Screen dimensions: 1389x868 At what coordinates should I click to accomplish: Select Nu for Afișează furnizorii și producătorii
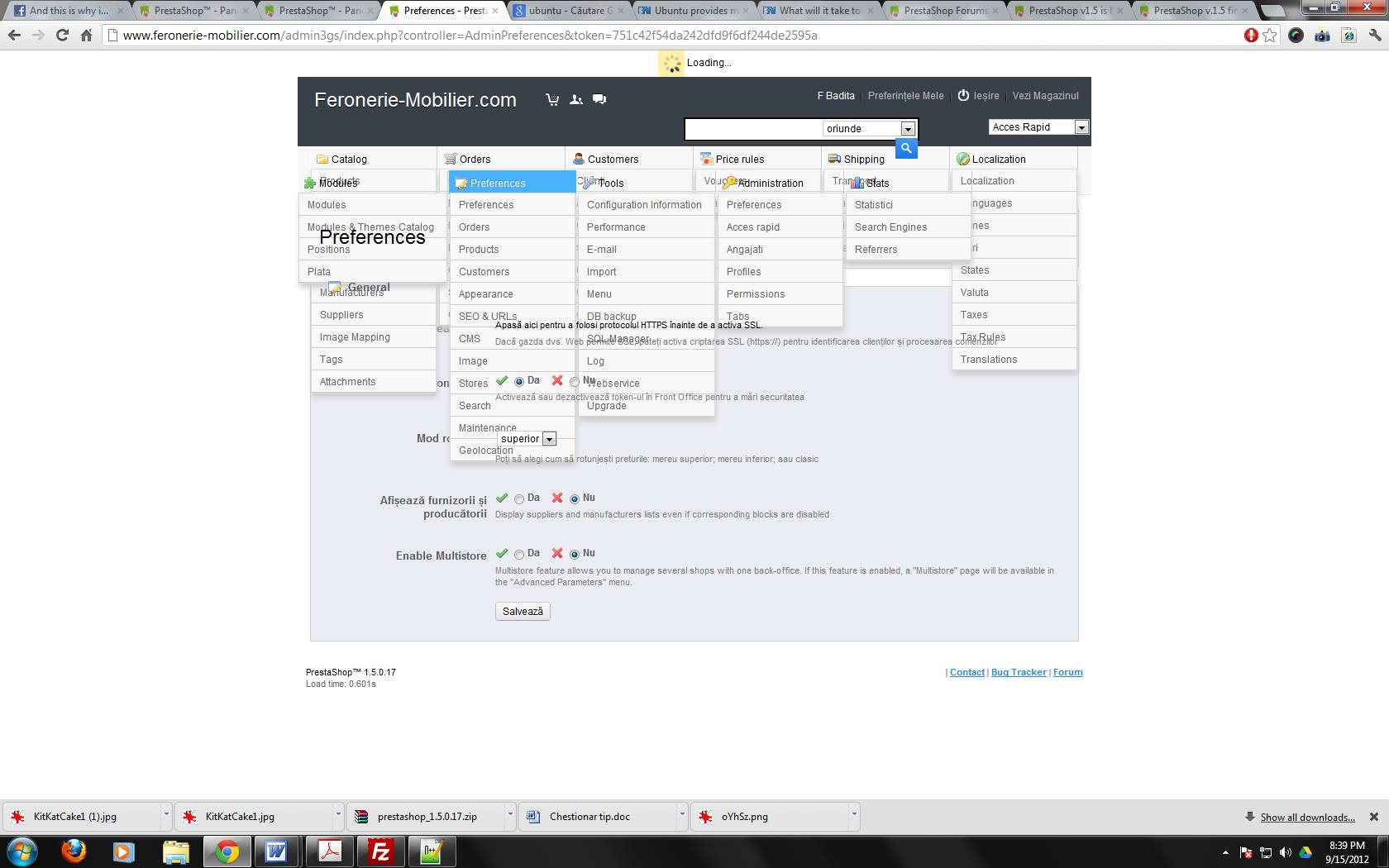coord(575,499)
